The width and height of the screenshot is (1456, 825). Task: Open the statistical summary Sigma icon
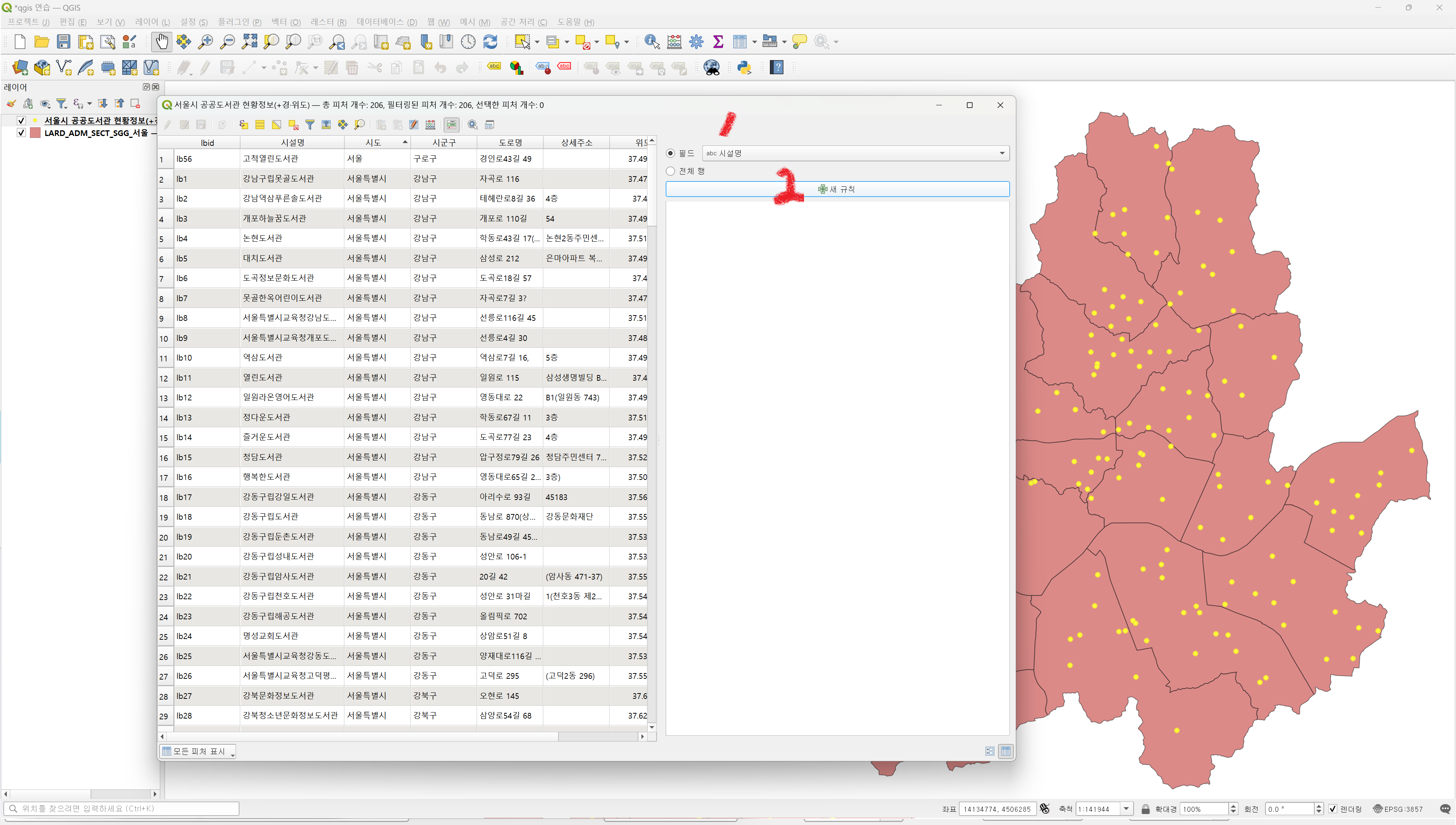718,41
